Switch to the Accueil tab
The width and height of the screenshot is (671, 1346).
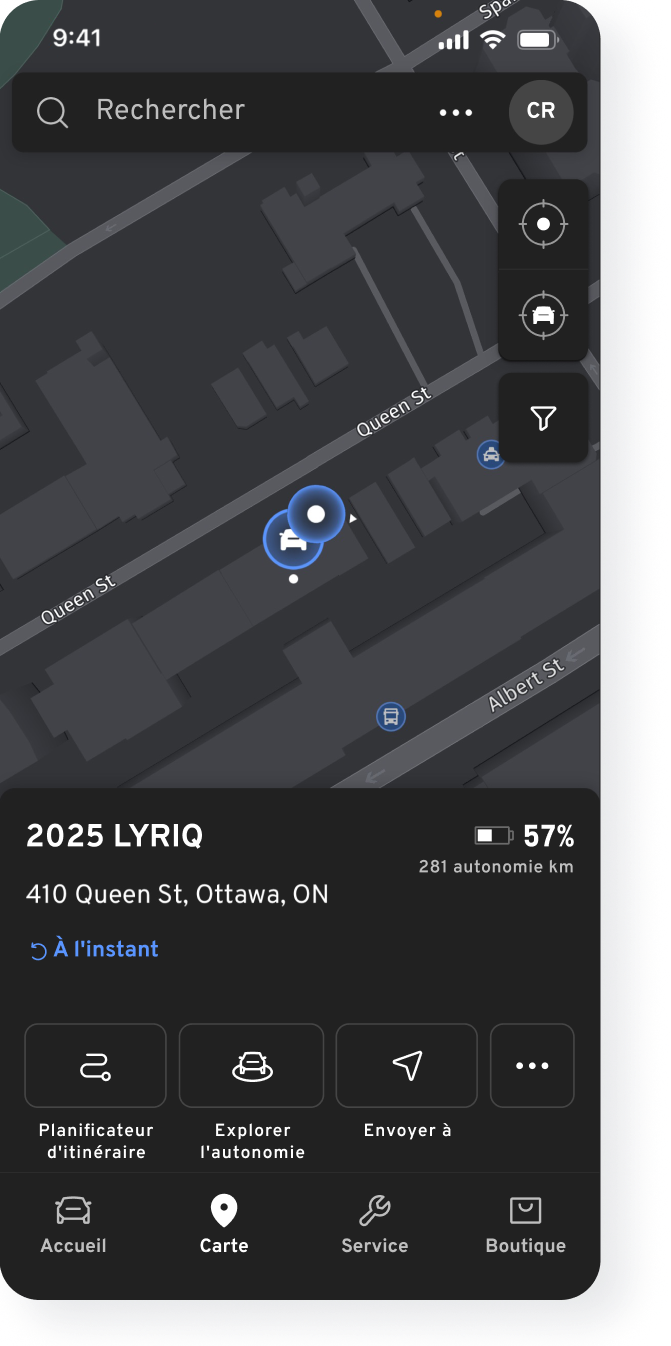click(73, 1222)
